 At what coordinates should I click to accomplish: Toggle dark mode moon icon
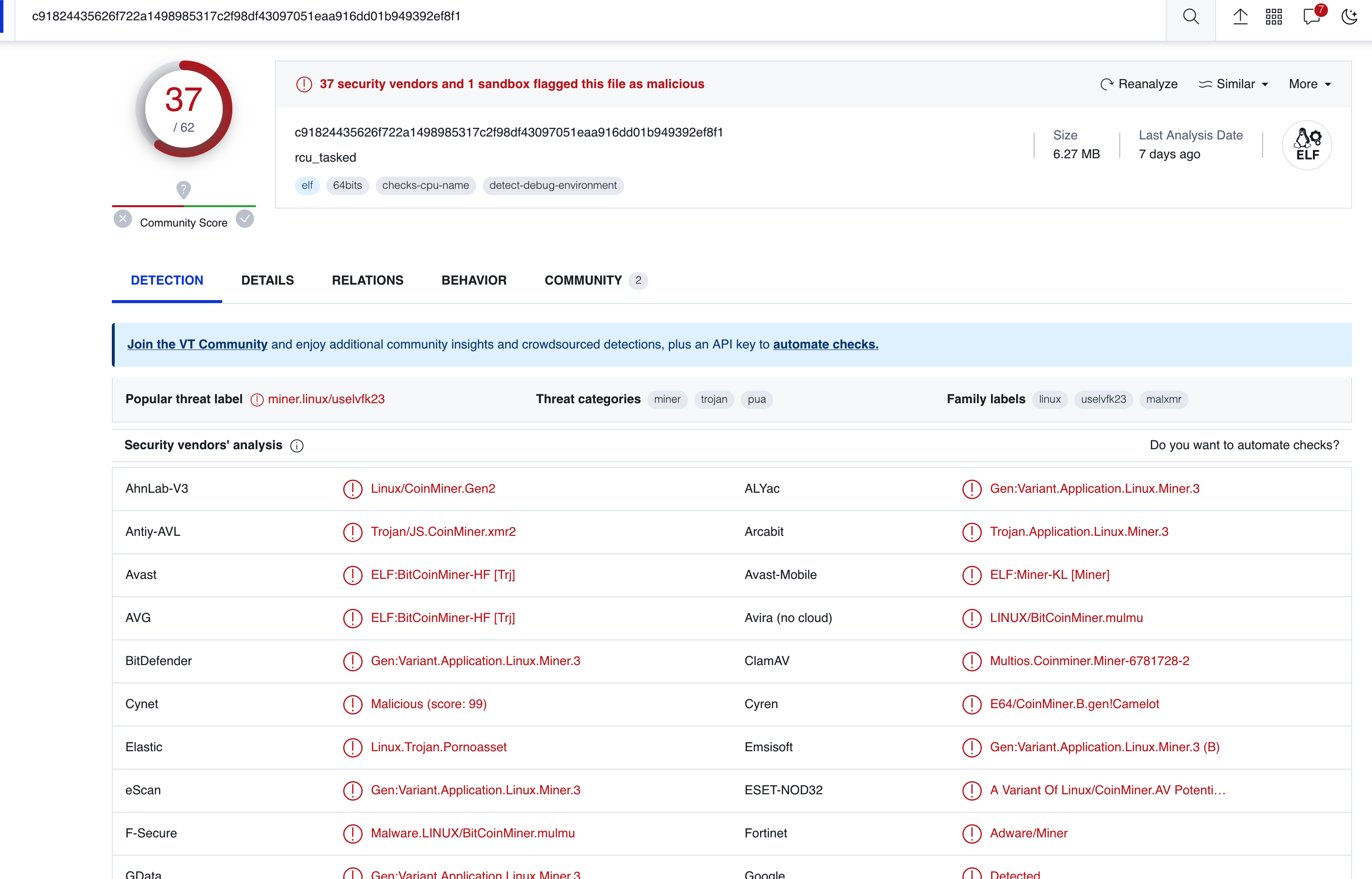pyautogui.click(x=1349, y=17)
